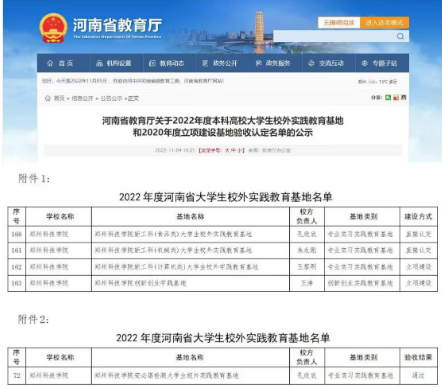Switch to the orange elderly-friendly mode button
The width and height of the screenshot is (442, 388).
[384, 23]
